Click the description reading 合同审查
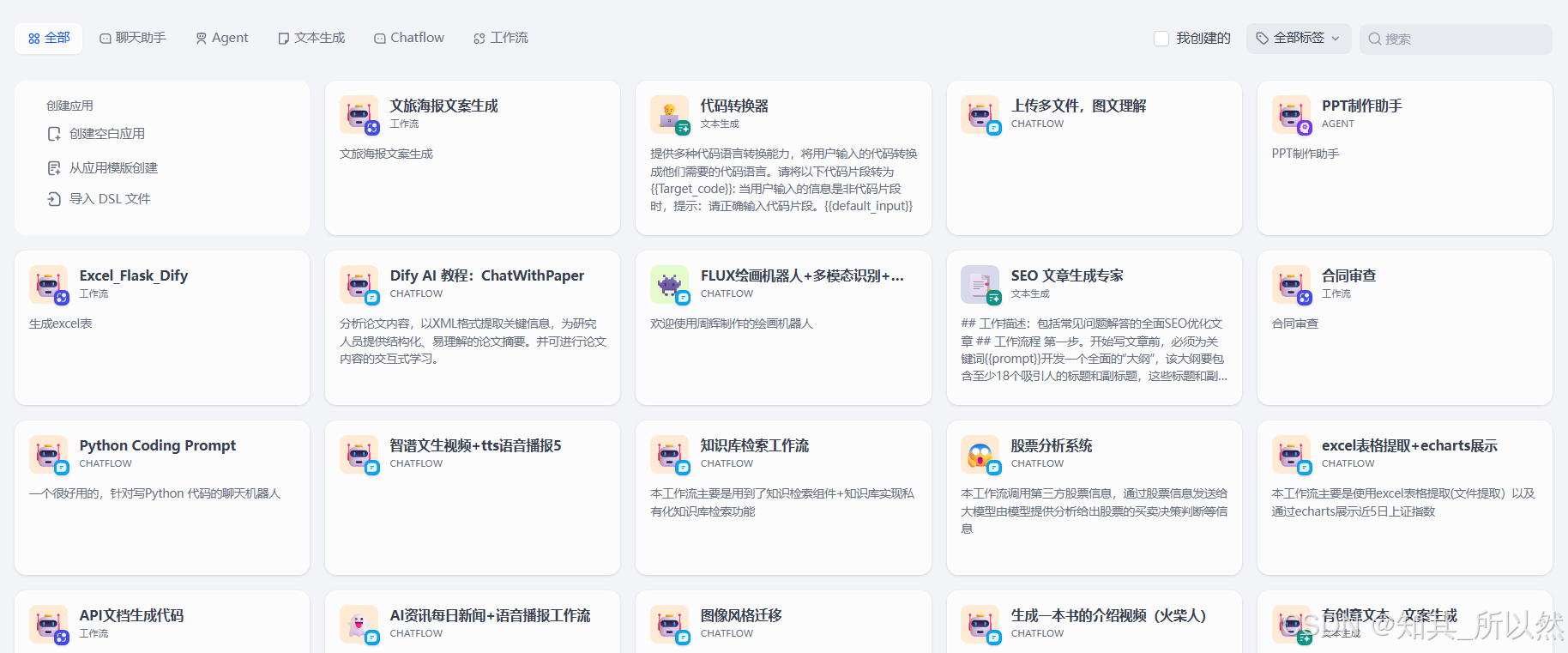The width and height of the screenshot is (1568, 653). pos(1294,323)
